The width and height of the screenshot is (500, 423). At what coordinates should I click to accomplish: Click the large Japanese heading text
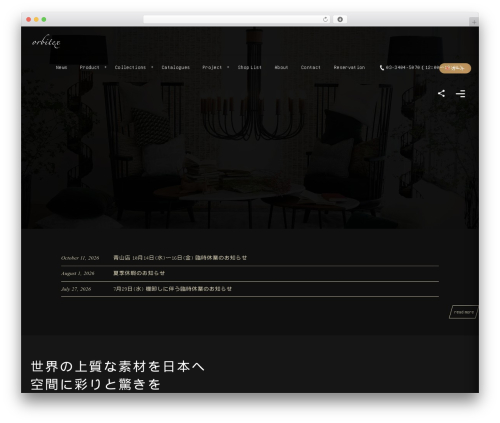click(x=117, y=375)
